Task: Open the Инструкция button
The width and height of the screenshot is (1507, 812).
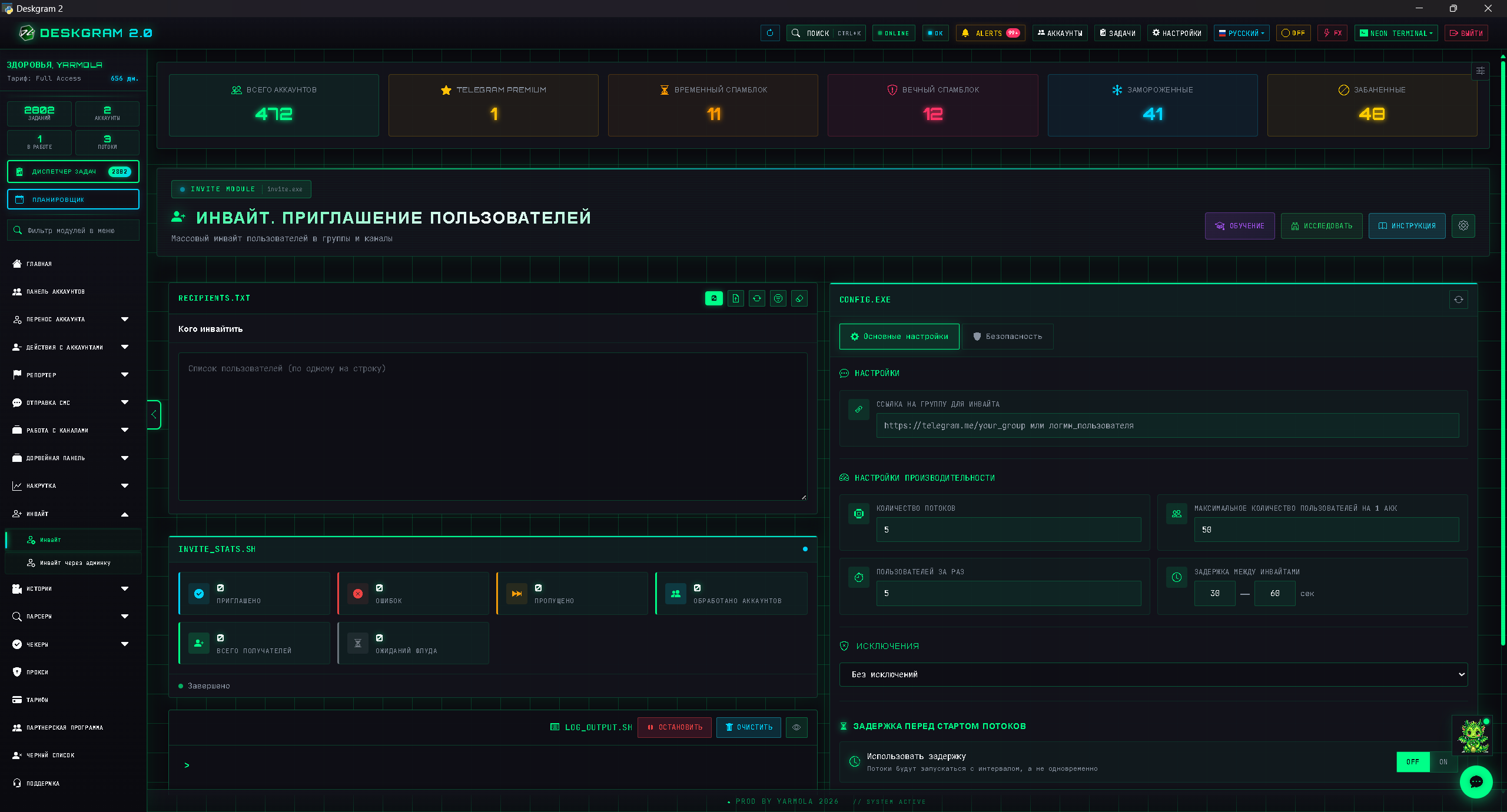Action: coord(1407,226)
